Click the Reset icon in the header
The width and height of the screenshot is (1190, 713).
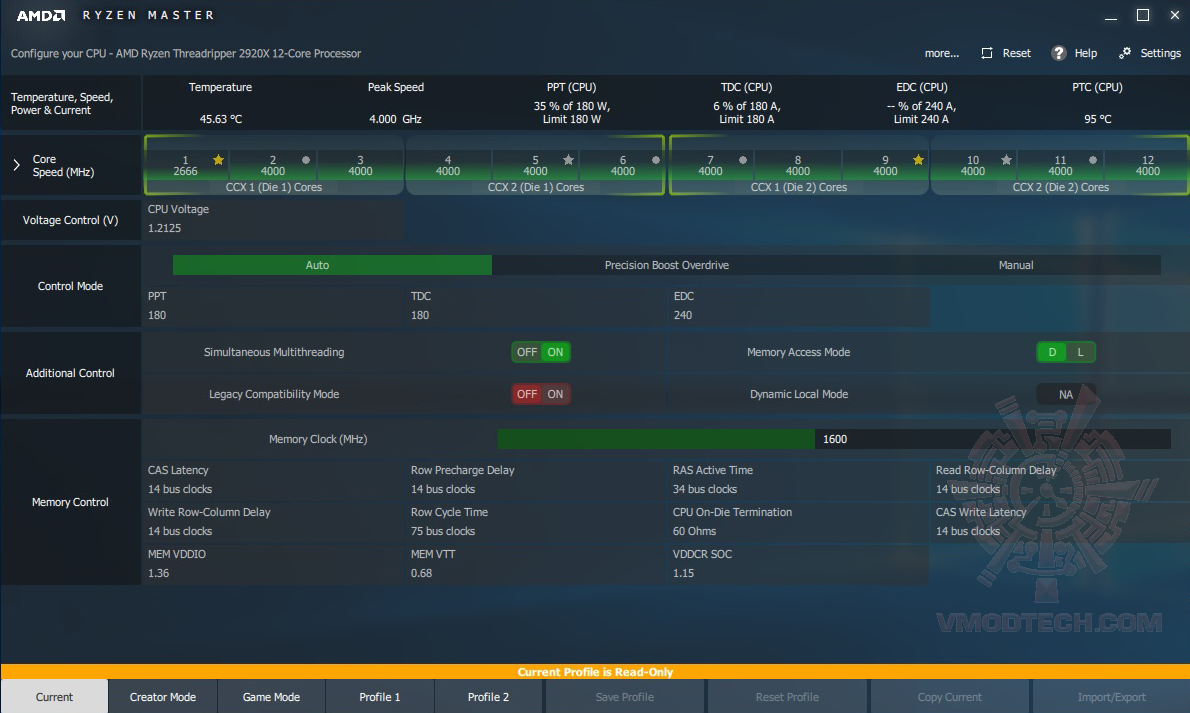[987, 53]
